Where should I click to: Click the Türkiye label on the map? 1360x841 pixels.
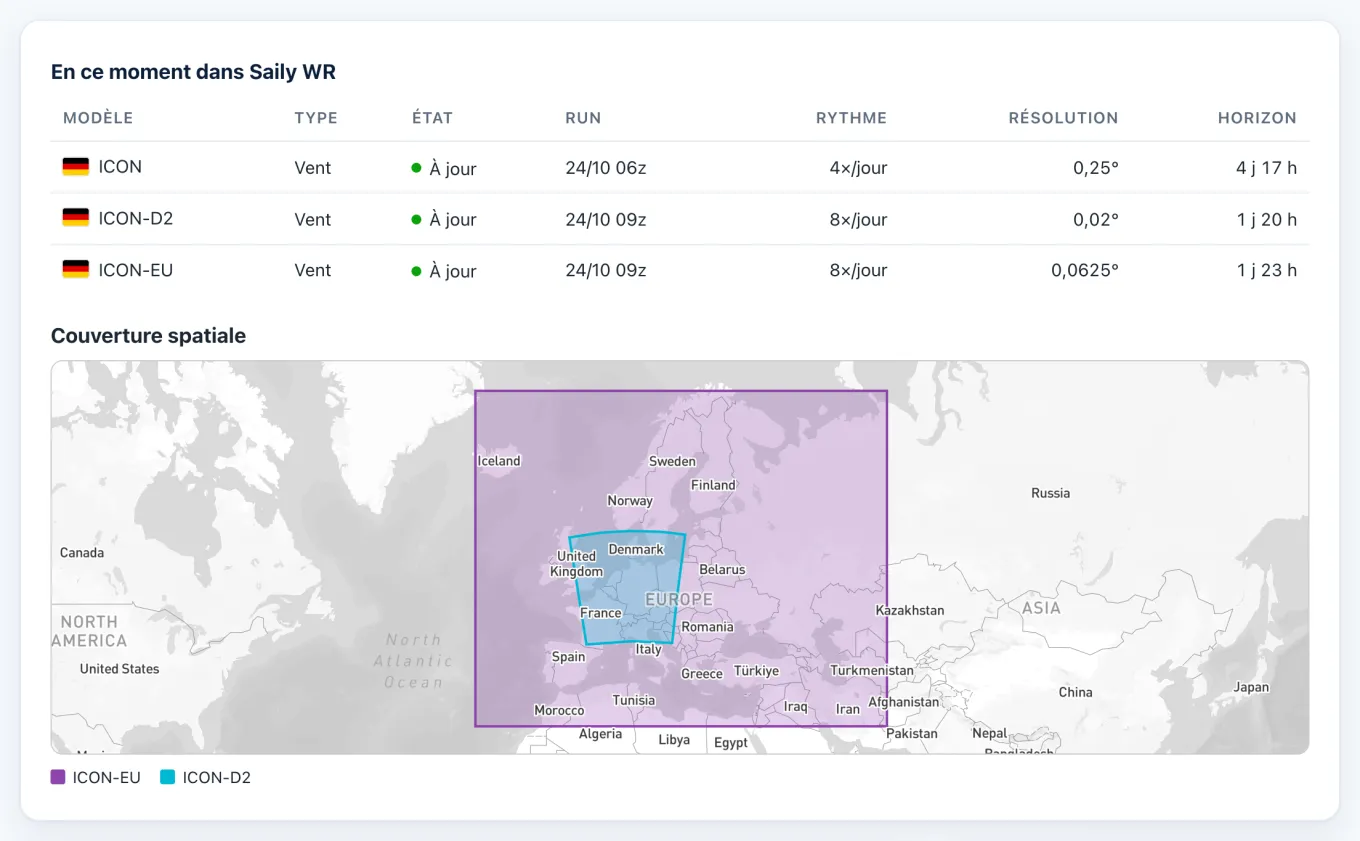756,671
